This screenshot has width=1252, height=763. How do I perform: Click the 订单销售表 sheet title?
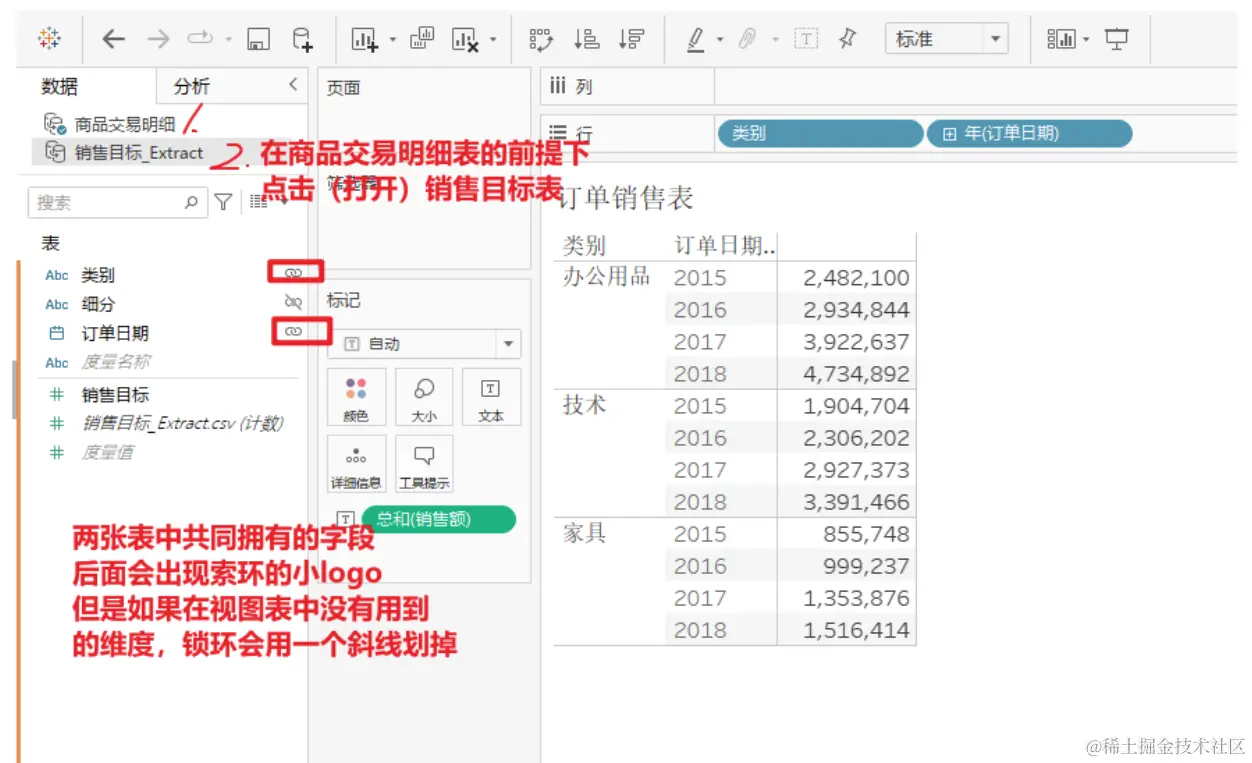pyautogui.click(x=624, y=198)
